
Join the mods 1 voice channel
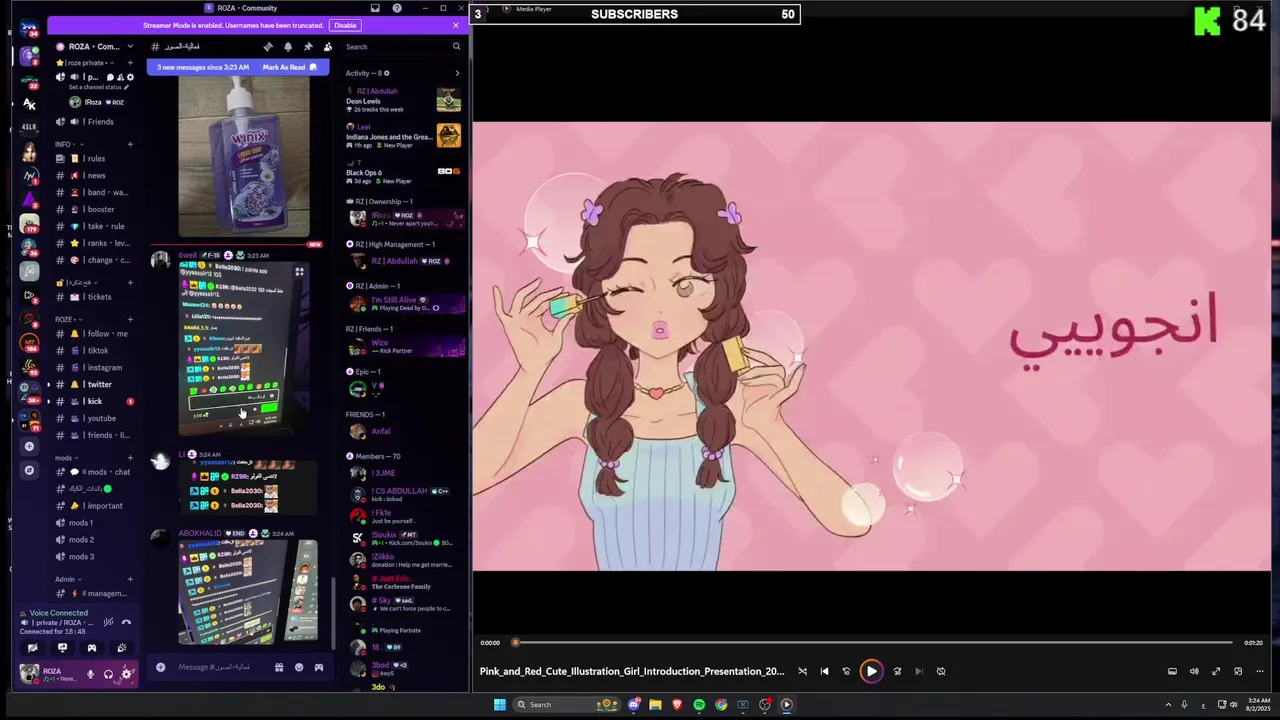pos(94,522)
